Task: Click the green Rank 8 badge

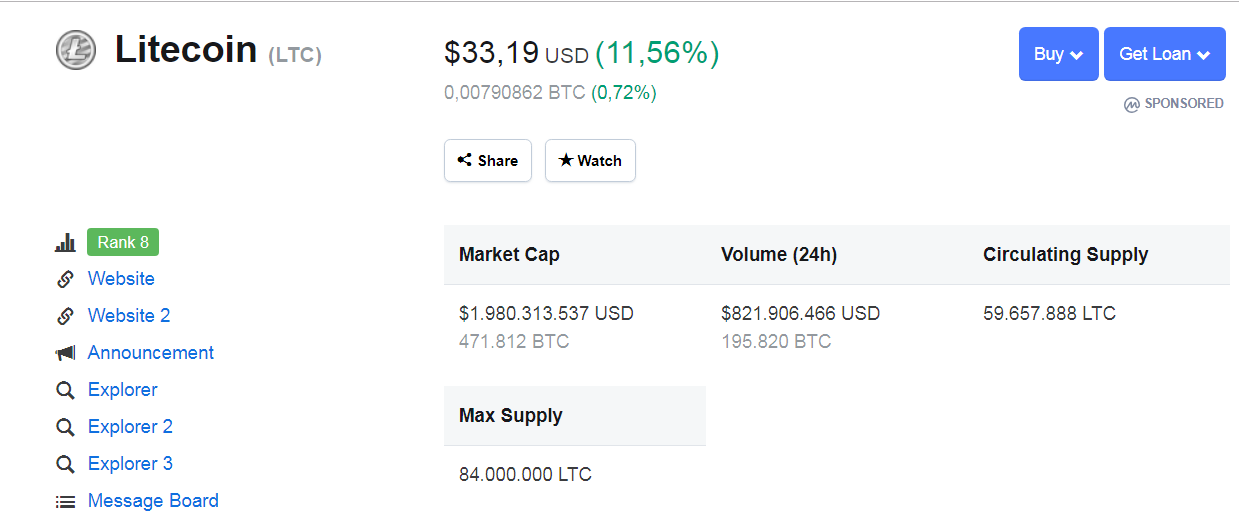Action: click(x=123, y=242)
